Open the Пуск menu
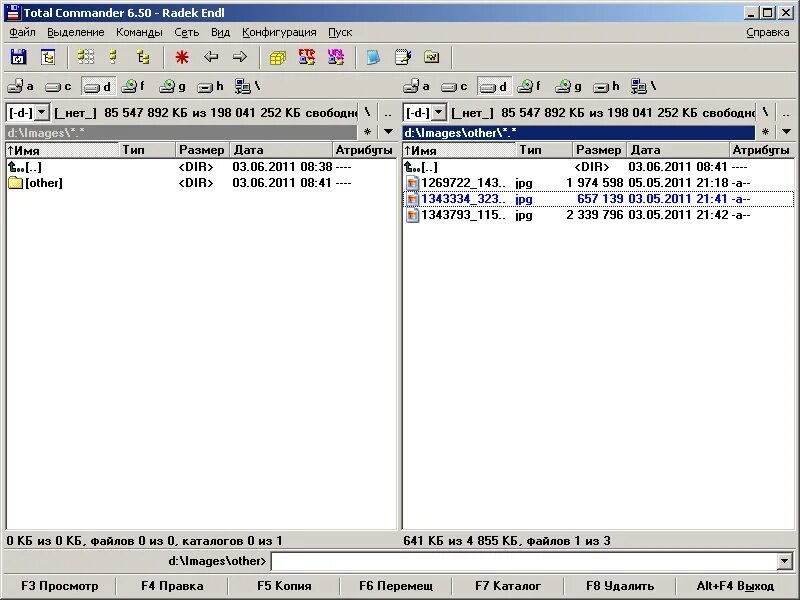Image resolution: width=800 pixels, height=600 pixels. [x=340, y=32]
